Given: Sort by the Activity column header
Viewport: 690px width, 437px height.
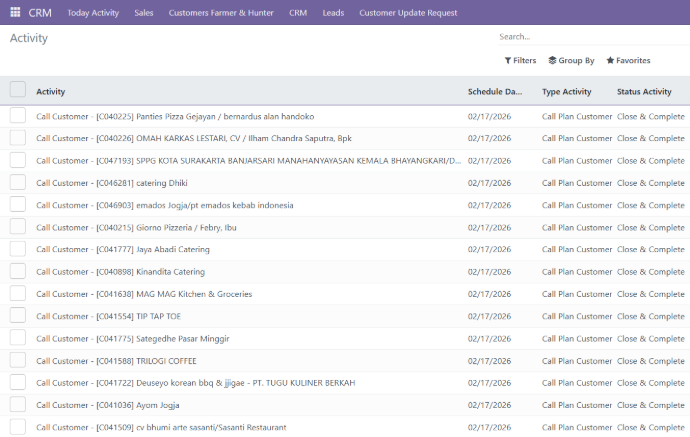Looking at the screenshot, I should pyautogui.click(x=51, y=92).
